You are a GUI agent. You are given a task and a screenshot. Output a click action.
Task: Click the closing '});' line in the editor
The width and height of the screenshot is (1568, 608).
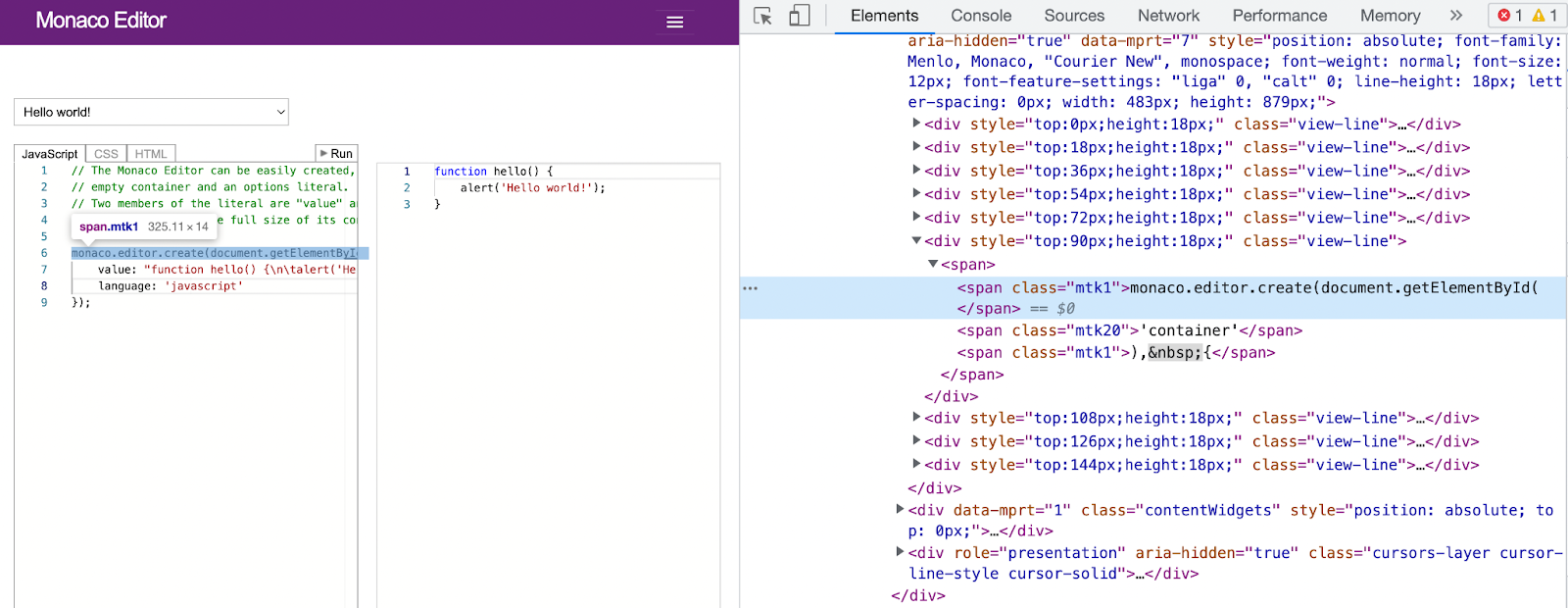point(81,303)
